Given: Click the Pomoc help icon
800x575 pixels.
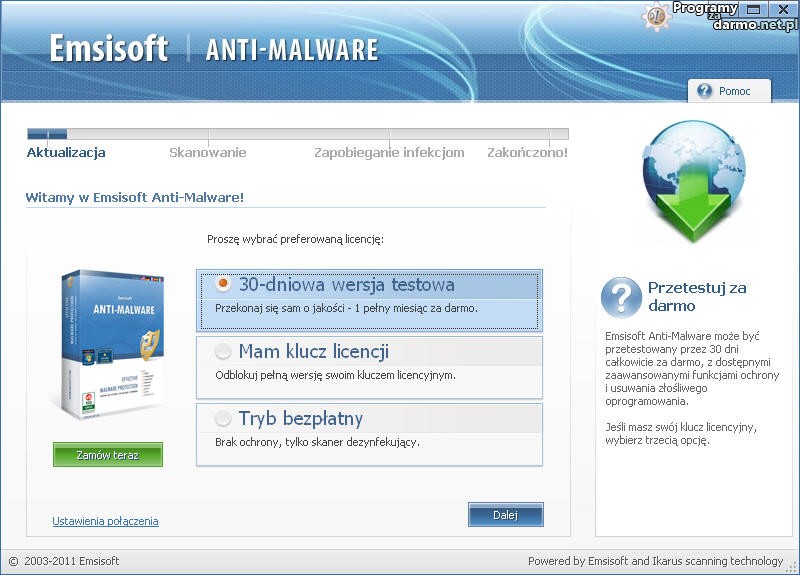Looking at the screenshot, I should pyautogui.click(x=704, y=91).
